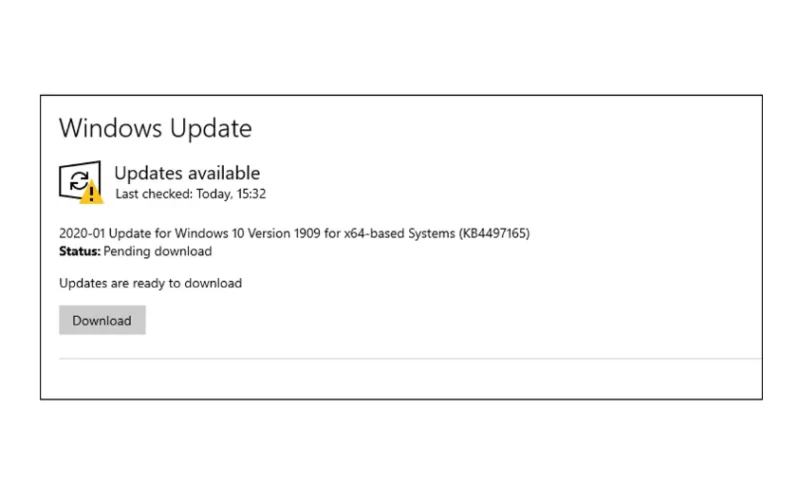Click the bold Status label

[x=80, y=251]
